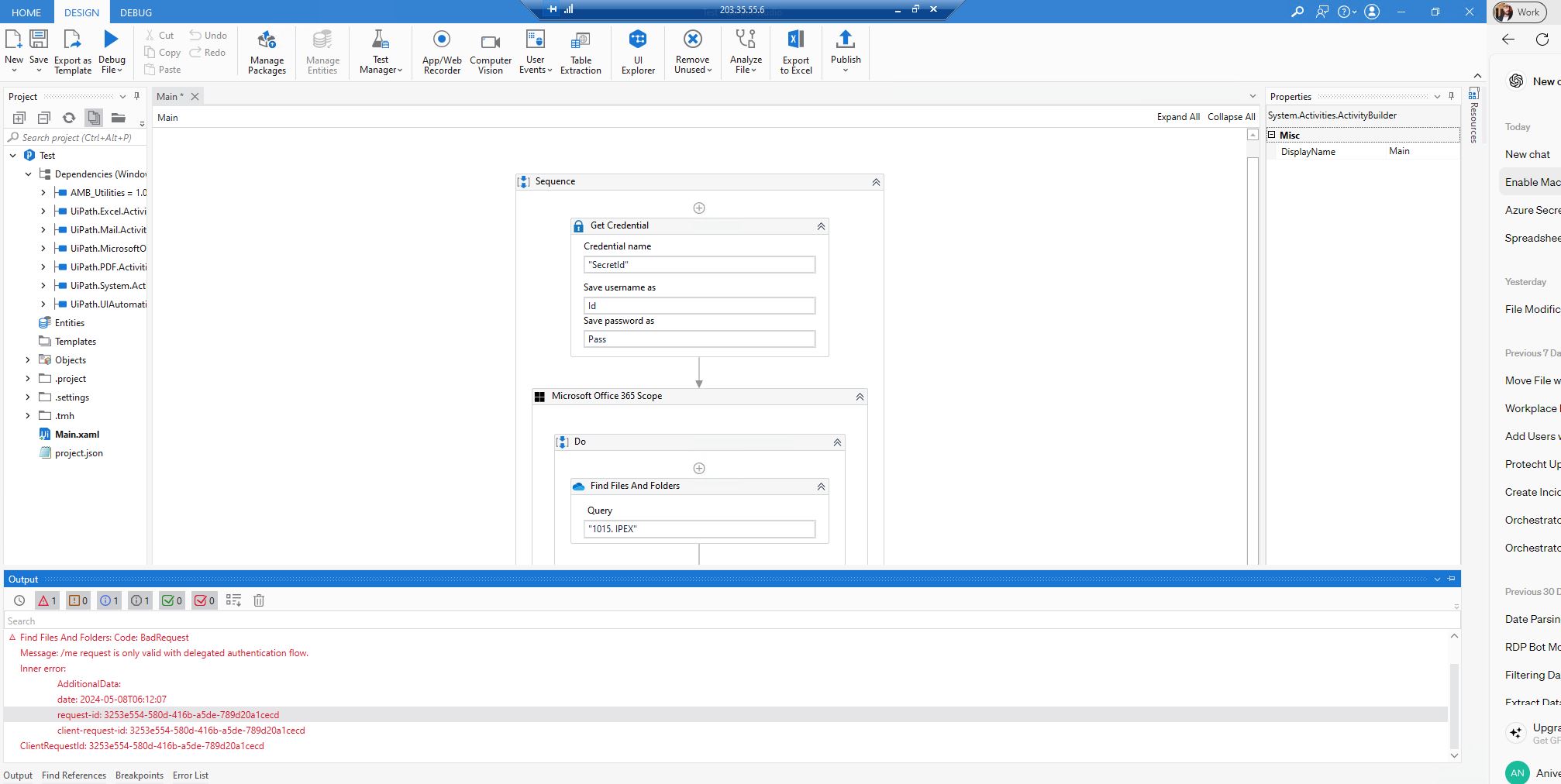Open New chat in ChatGPT sidebar
1561x784 pixels.
tap(1527, 154)
